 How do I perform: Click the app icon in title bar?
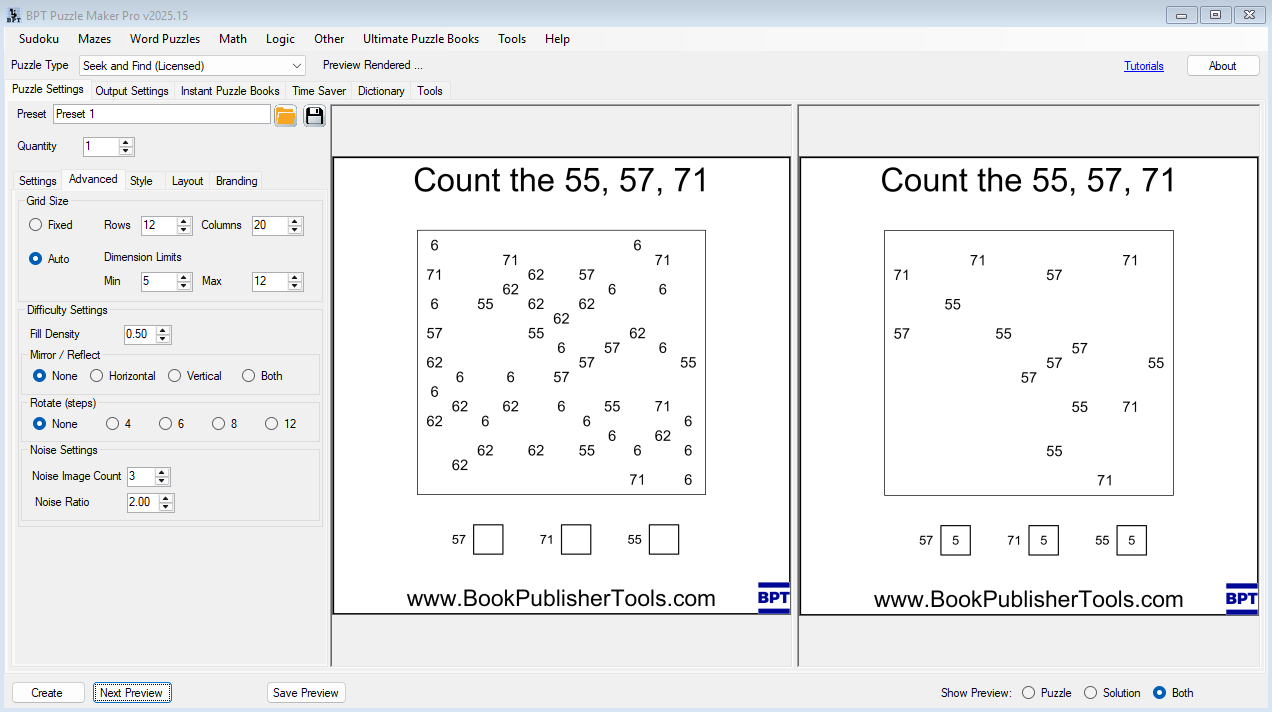(x=14, y=15)
